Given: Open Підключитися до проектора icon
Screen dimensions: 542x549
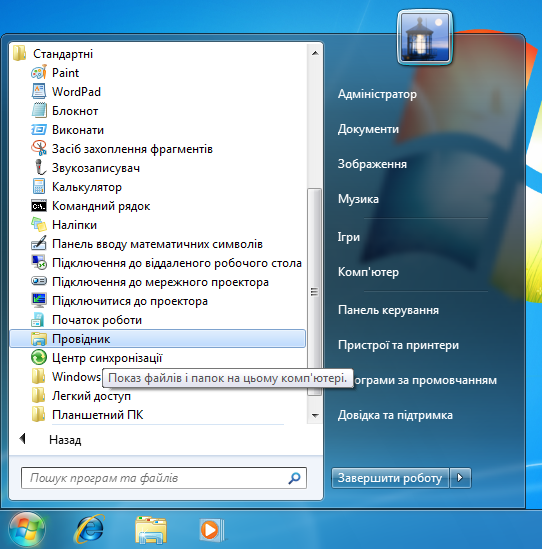Looking at the screenshot, I should (39, 300).
